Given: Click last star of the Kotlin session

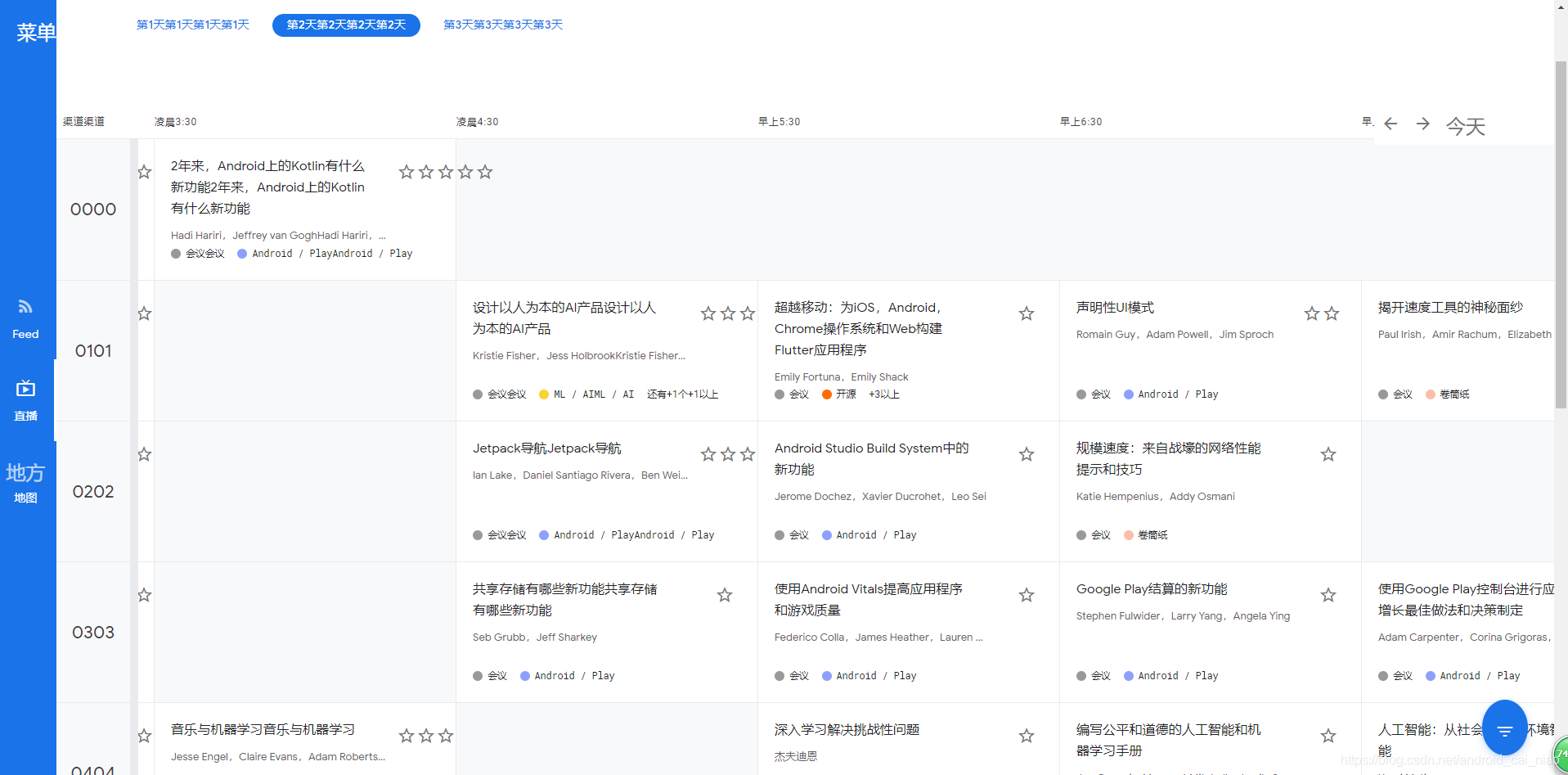Looking at the screenshot, I should click(485, 172).
